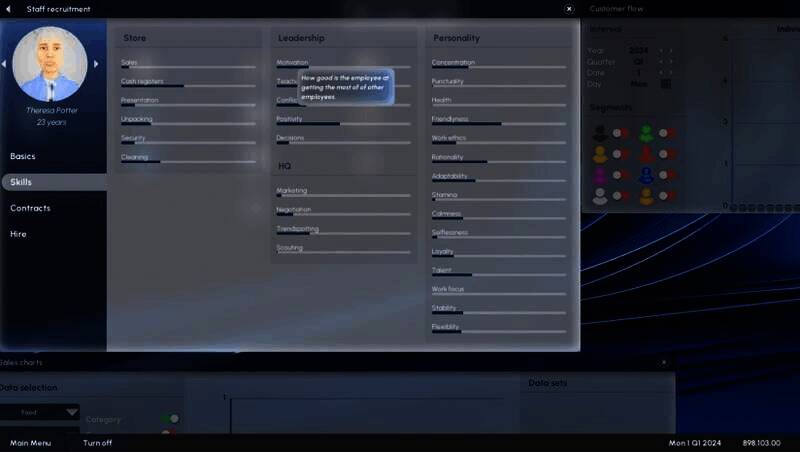Image resolution: width=800 pixels, height=452 pixels.
Task: Show previous candidate with left portrait arrow
Action: click(x=4, y=64)
